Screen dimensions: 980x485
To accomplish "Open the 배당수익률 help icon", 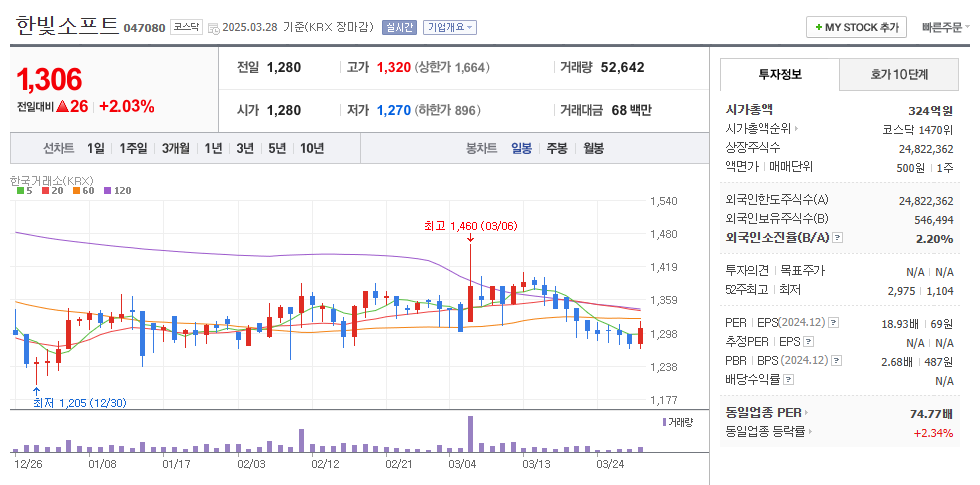I will point(789,379).
